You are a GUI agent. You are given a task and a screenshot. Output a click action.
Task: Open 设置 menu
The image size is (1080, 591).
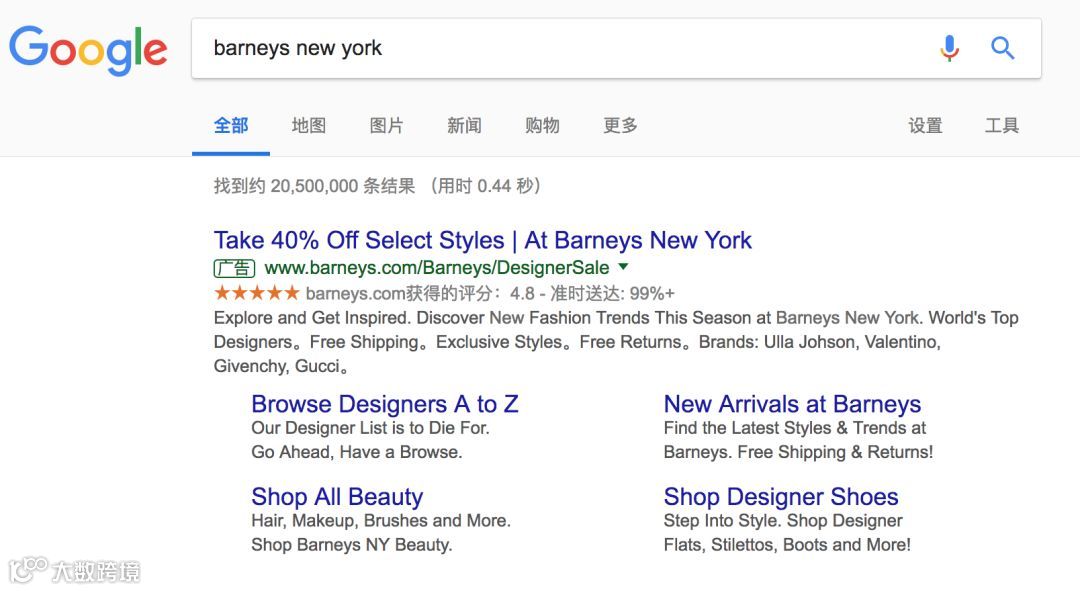pos(925,125)
